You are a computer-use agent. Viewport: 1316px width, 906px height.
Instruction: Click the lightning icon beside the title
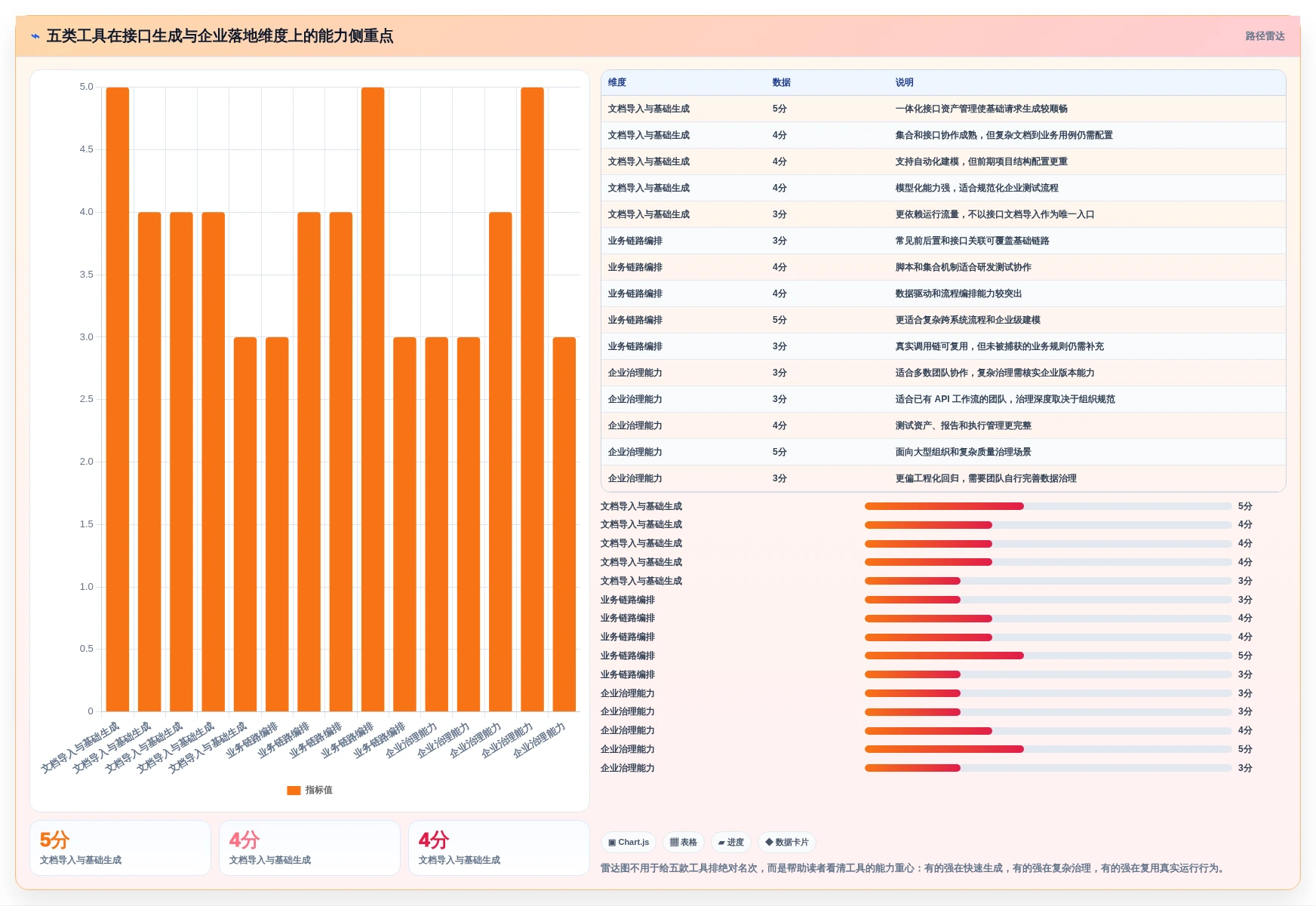click(35, 36)
